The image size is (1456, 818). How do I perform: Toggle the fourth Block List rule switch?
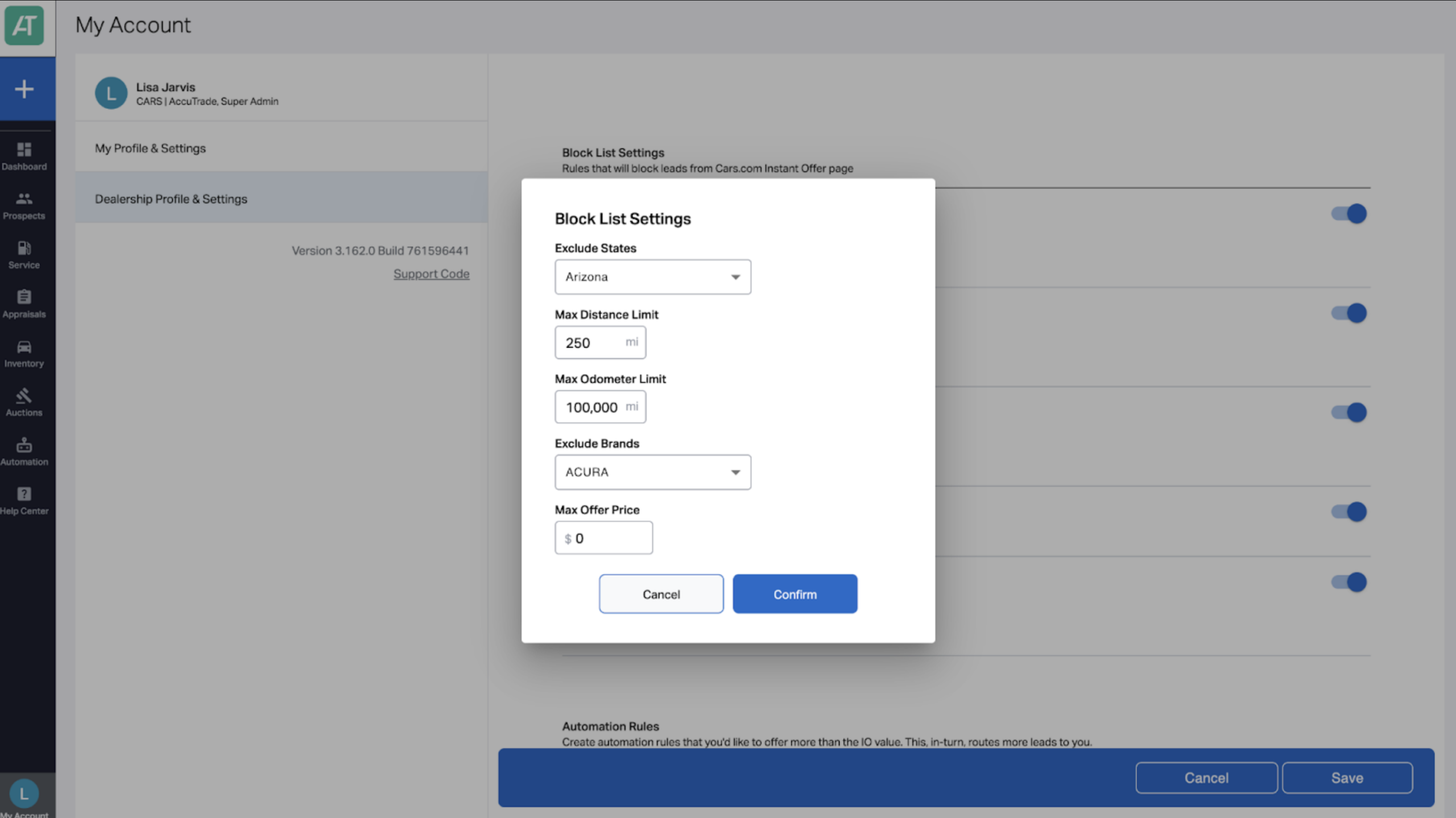tap(1349, 511)
